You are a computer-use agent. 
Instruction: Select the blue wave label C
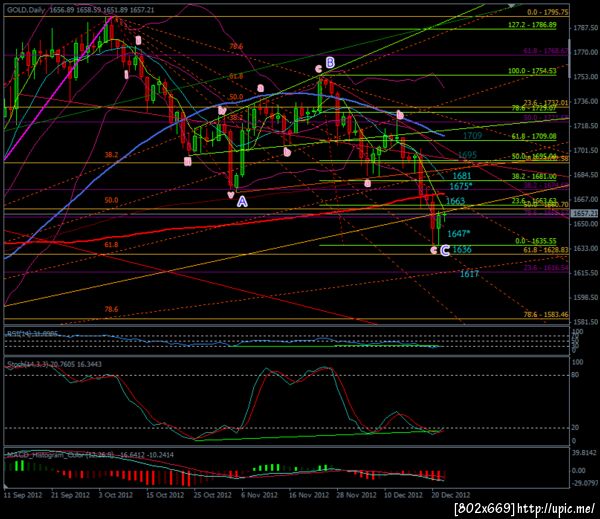445,251
